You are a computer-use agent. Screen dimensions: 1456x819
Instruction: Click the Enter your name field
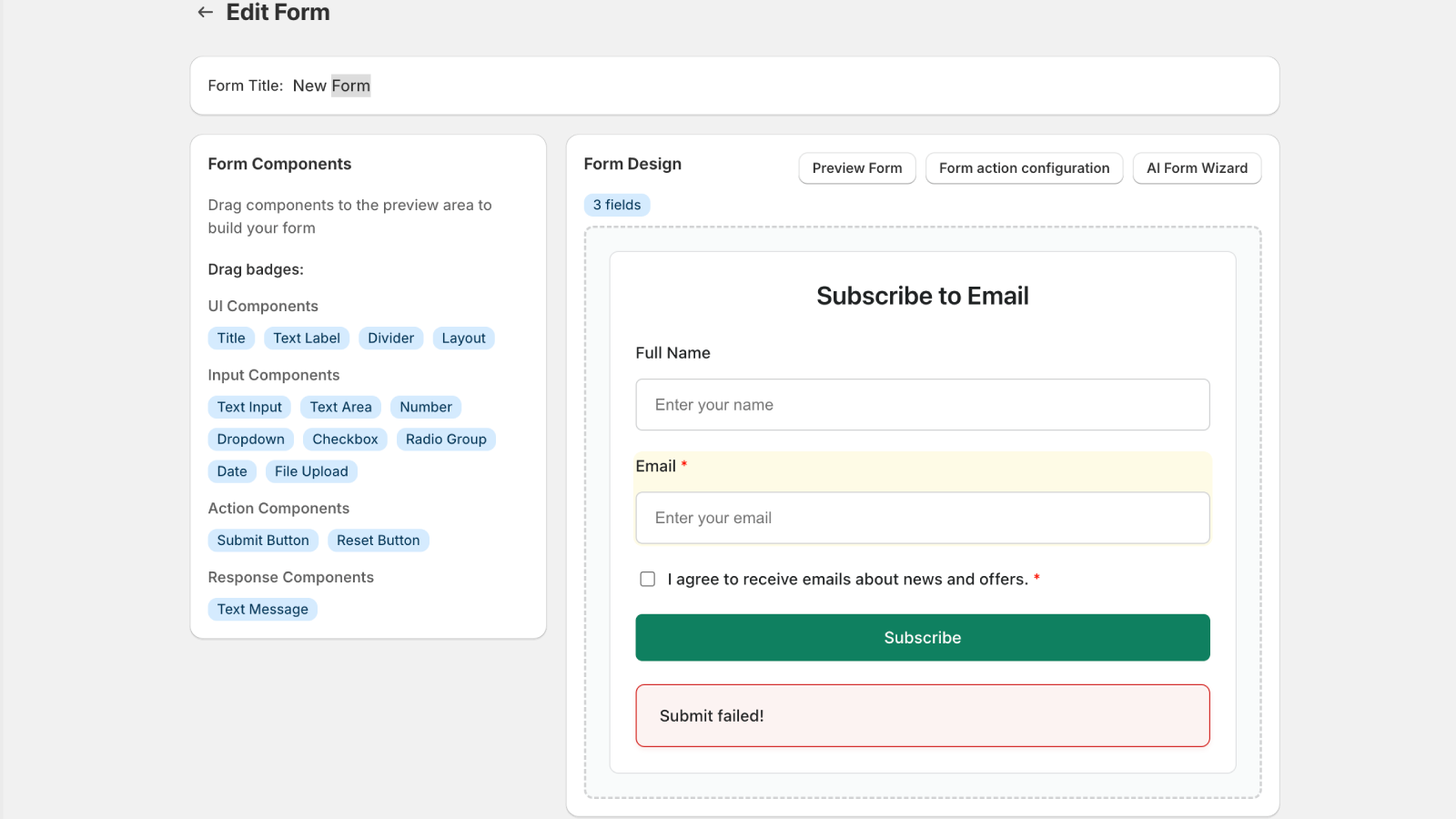click(x=922, y=405)
